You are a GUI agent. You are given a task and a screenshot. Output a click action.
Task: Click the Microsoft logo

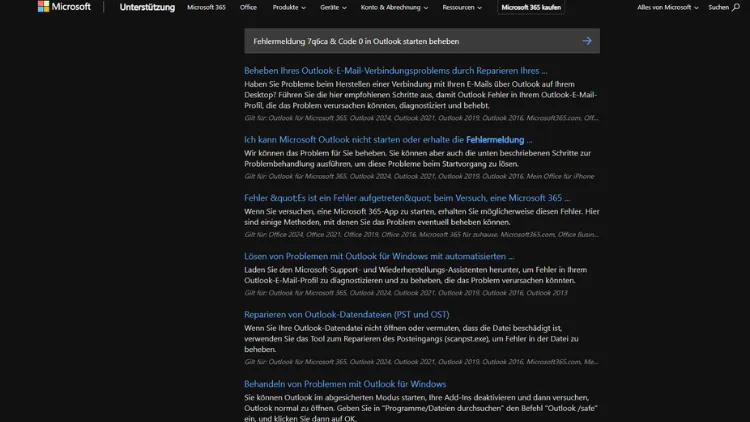click(64, 7)
